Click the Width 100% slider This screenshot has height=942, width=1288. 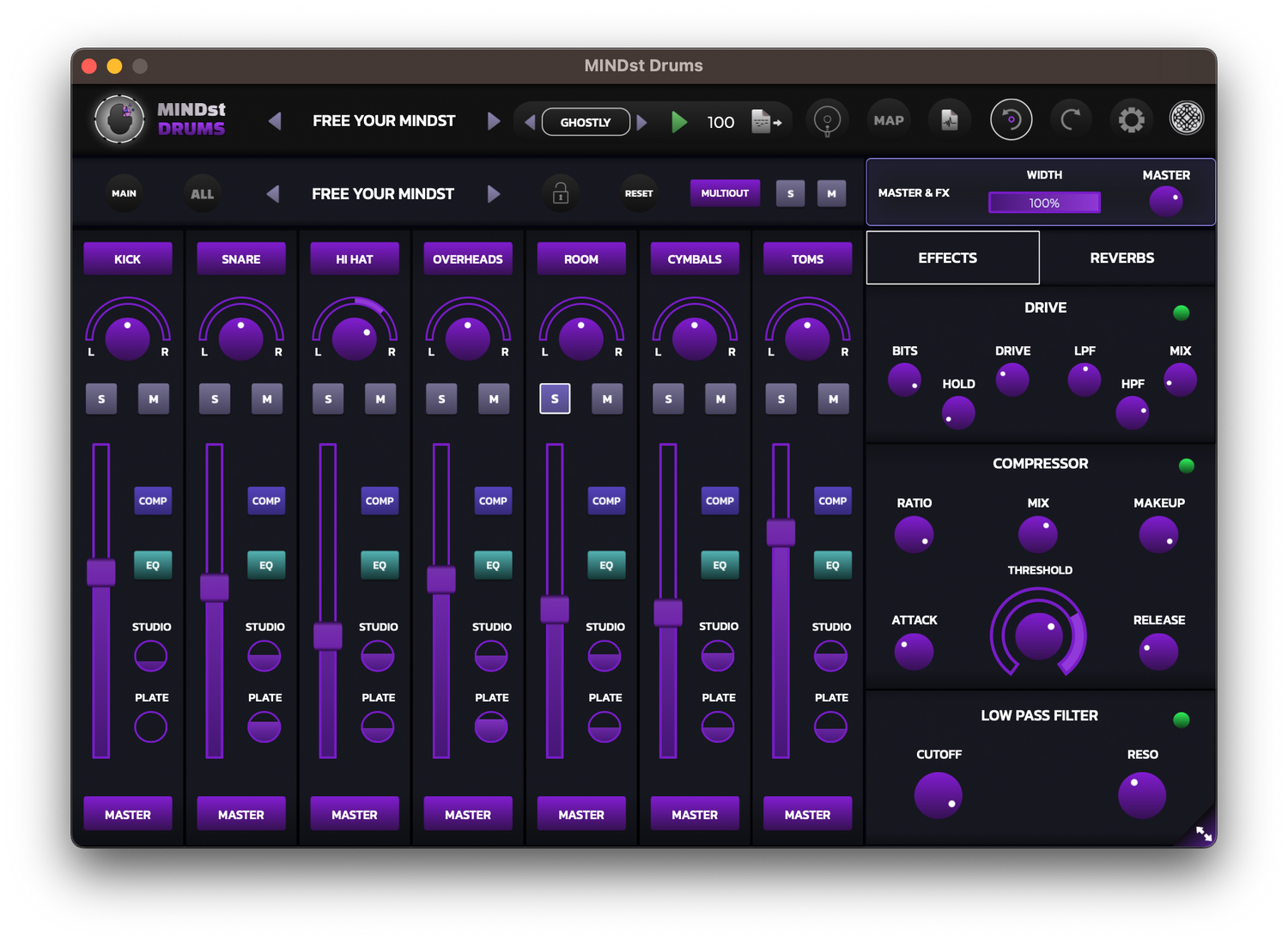1044,203
